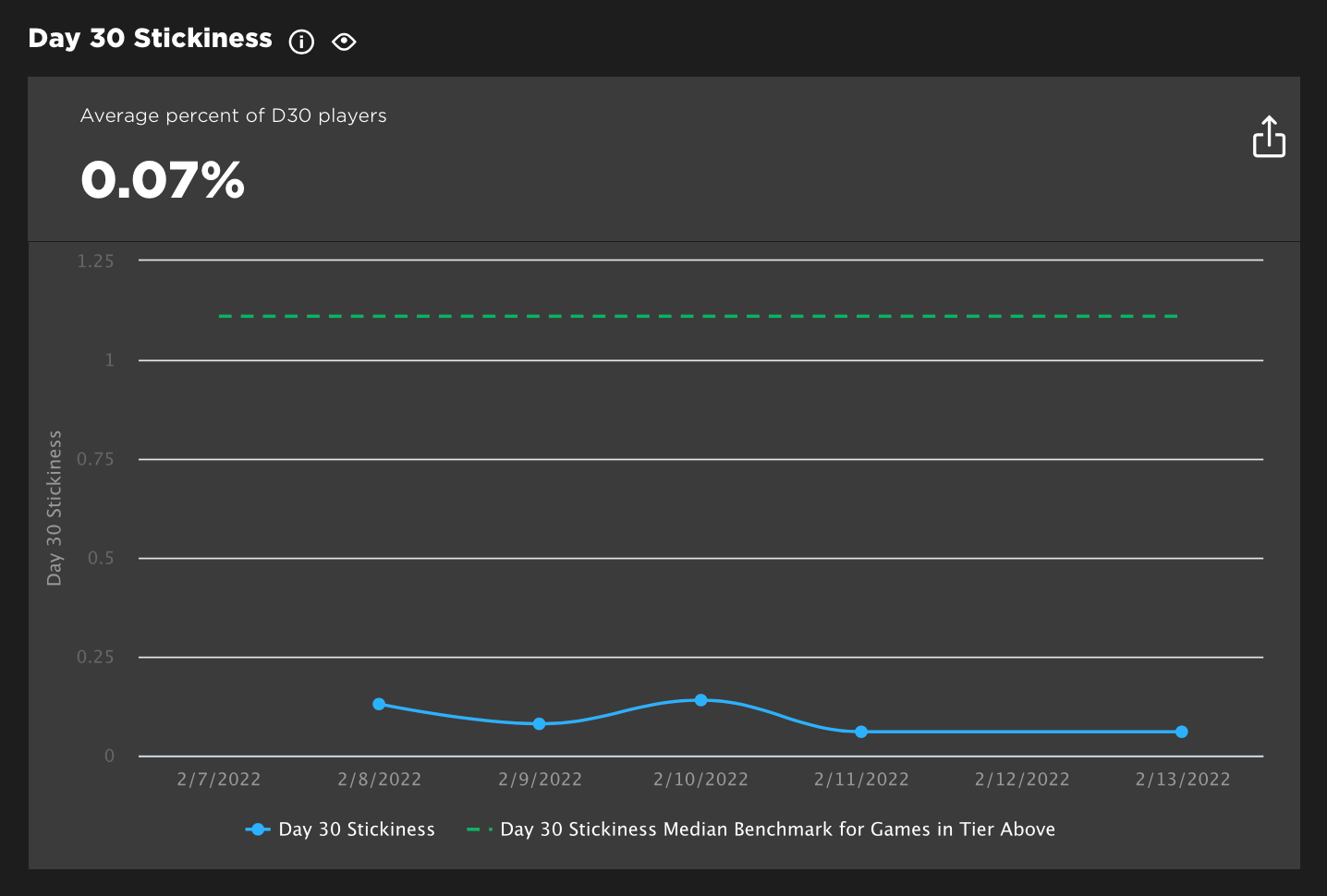Click the info icon beside Day 30 Stickiness
Viewport: 1327px width, 896px height.
[x=301, y=42]
